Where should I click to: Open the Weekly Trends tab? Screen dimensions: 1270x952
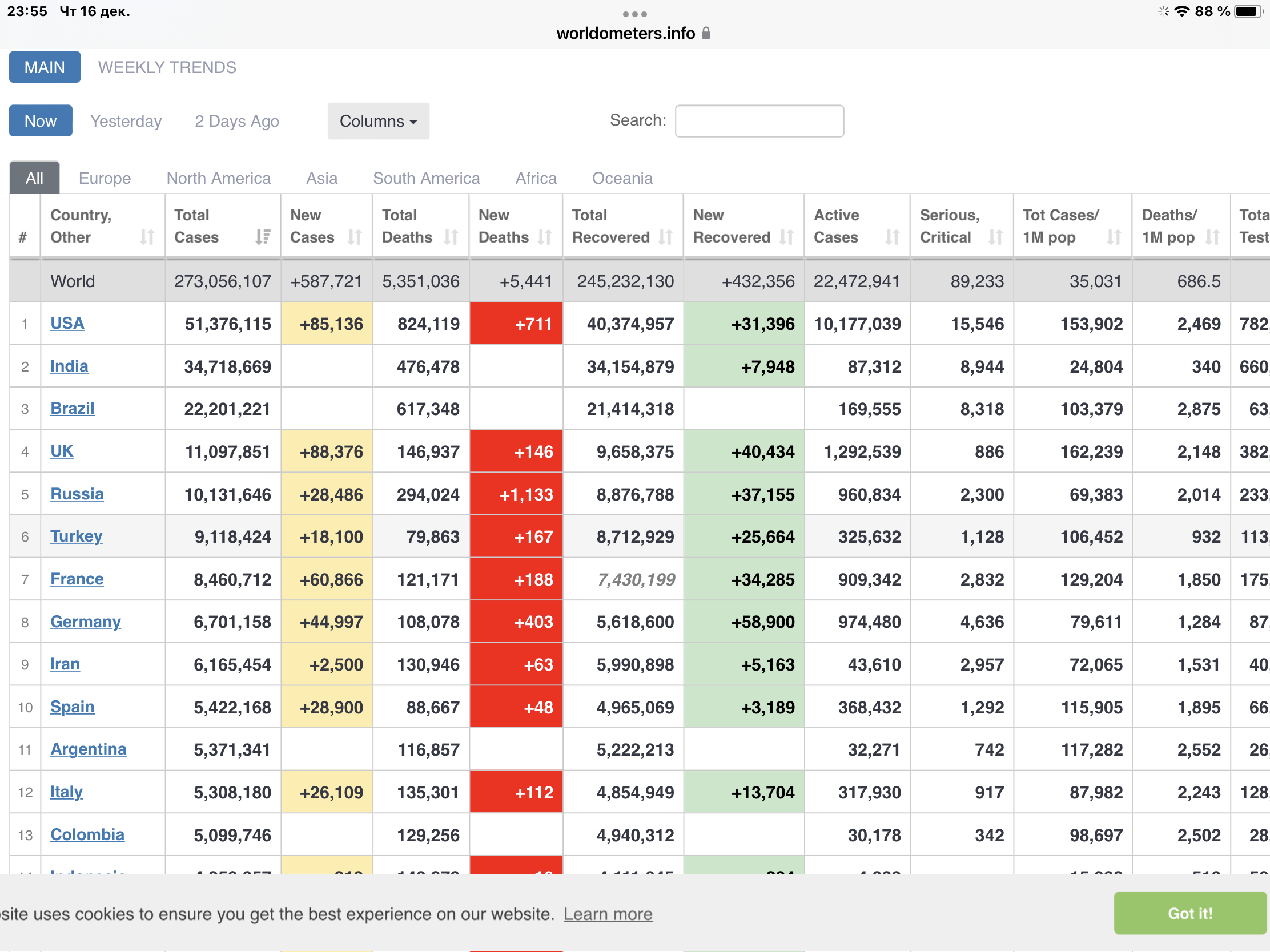(x=167, y=67)
